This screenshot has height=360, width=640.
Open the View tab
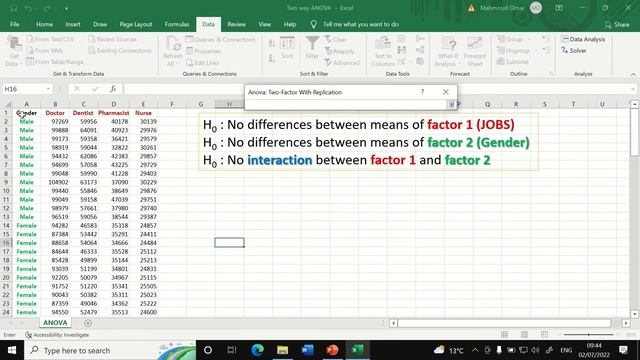(264, 24)
